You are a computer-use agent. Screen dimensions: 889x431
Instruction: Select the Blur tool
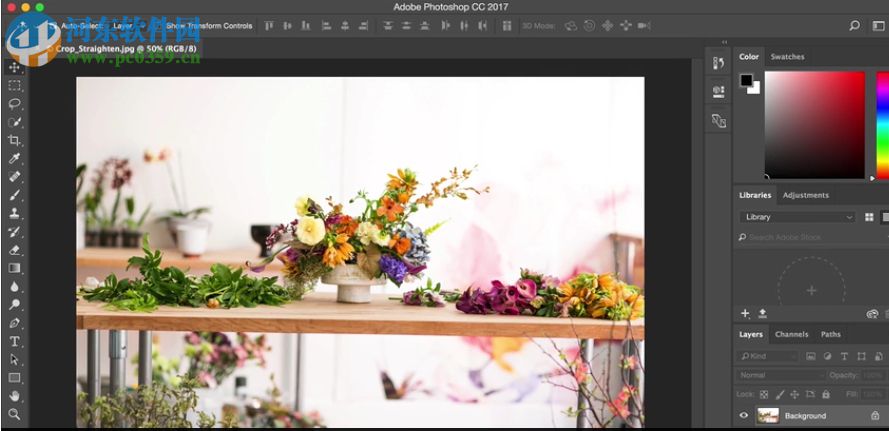click(14, 286)
